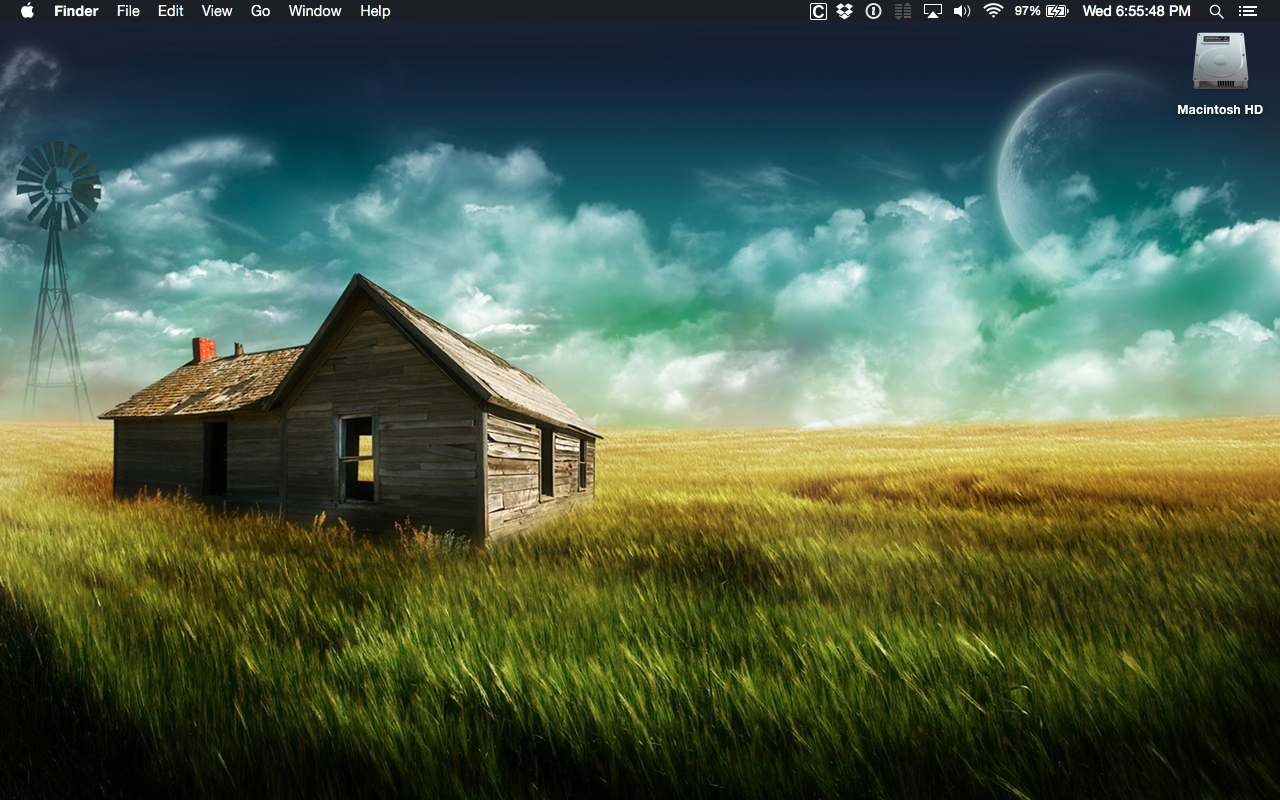This screenshot has width=1280, height=800.
Task: Open the Help menu
Action: [x=375, y=11]
